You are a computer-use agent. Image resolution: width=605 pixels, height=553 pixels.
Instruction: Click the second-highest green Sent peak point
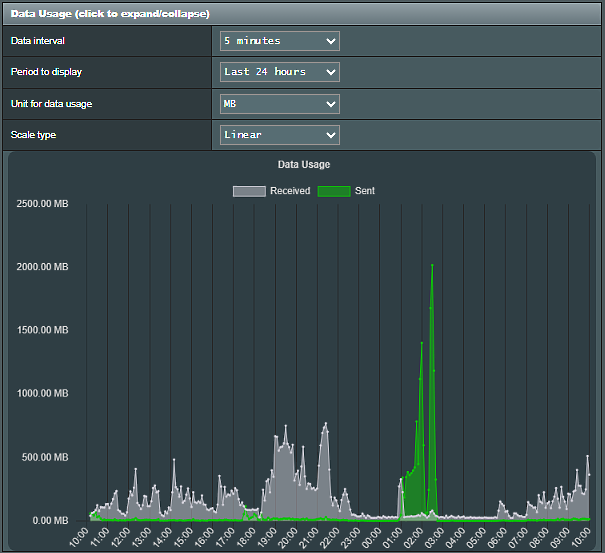click(422, 343)
